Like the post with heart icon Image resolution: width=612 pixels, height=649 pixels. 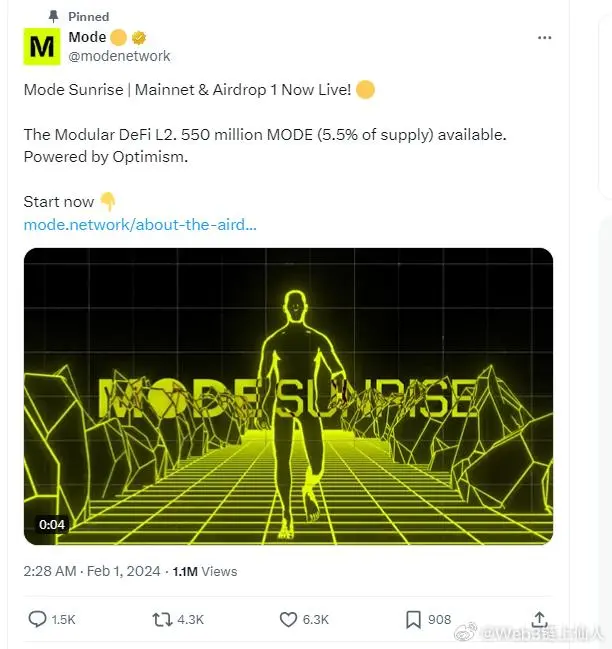[x=288, y=620]
